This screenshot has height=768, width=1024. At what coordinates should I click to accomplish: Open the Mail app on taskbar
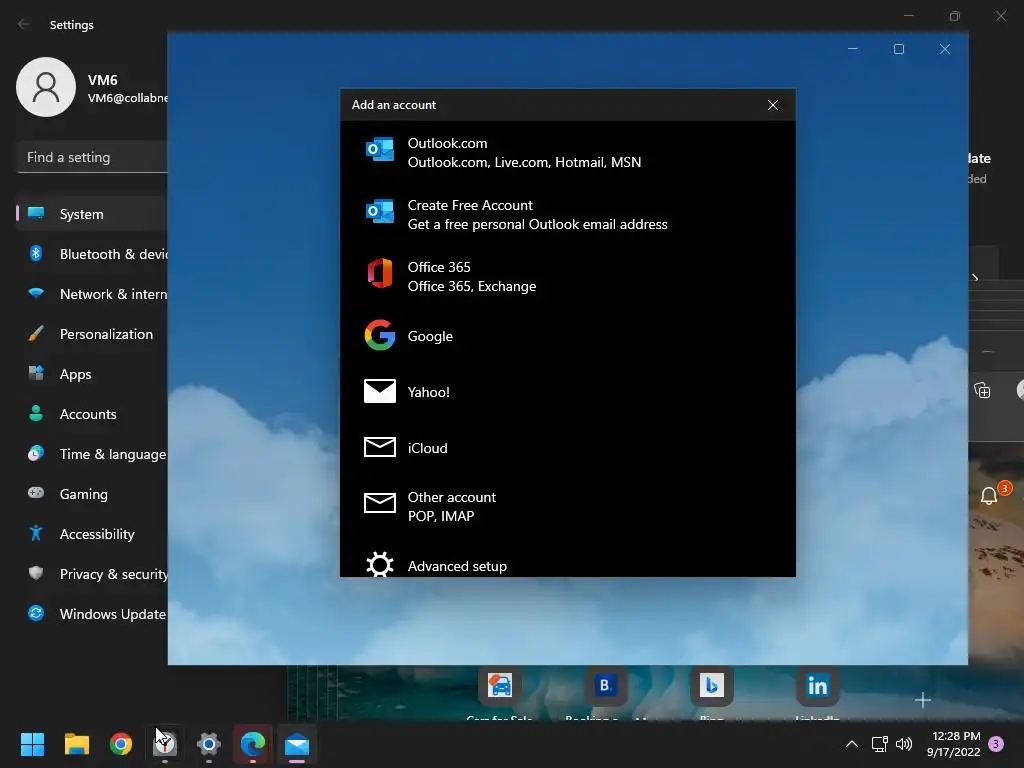click(x=297, y=744)
